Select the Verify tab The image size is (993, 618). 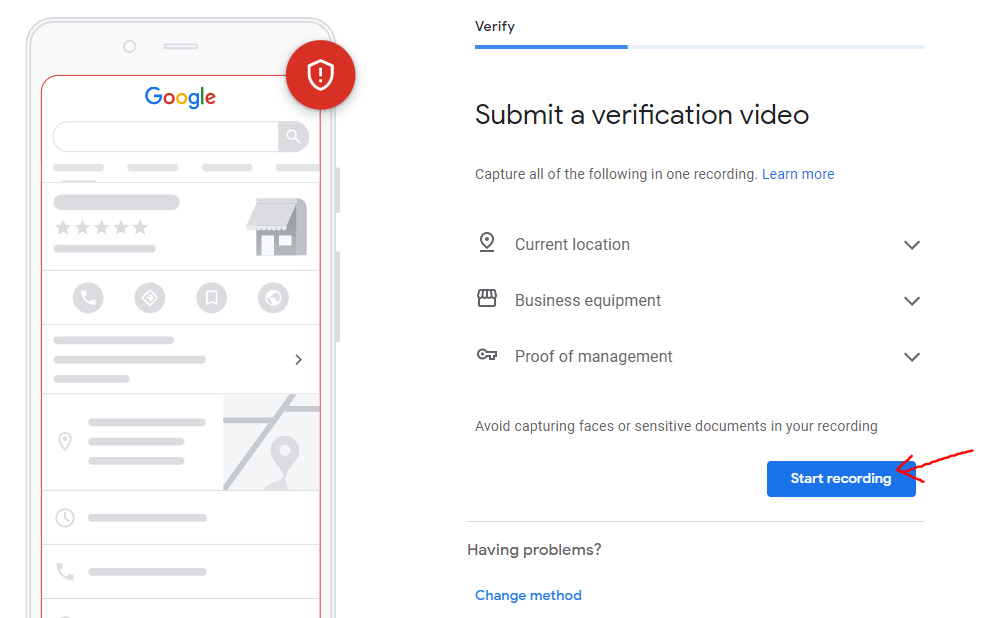495,26
